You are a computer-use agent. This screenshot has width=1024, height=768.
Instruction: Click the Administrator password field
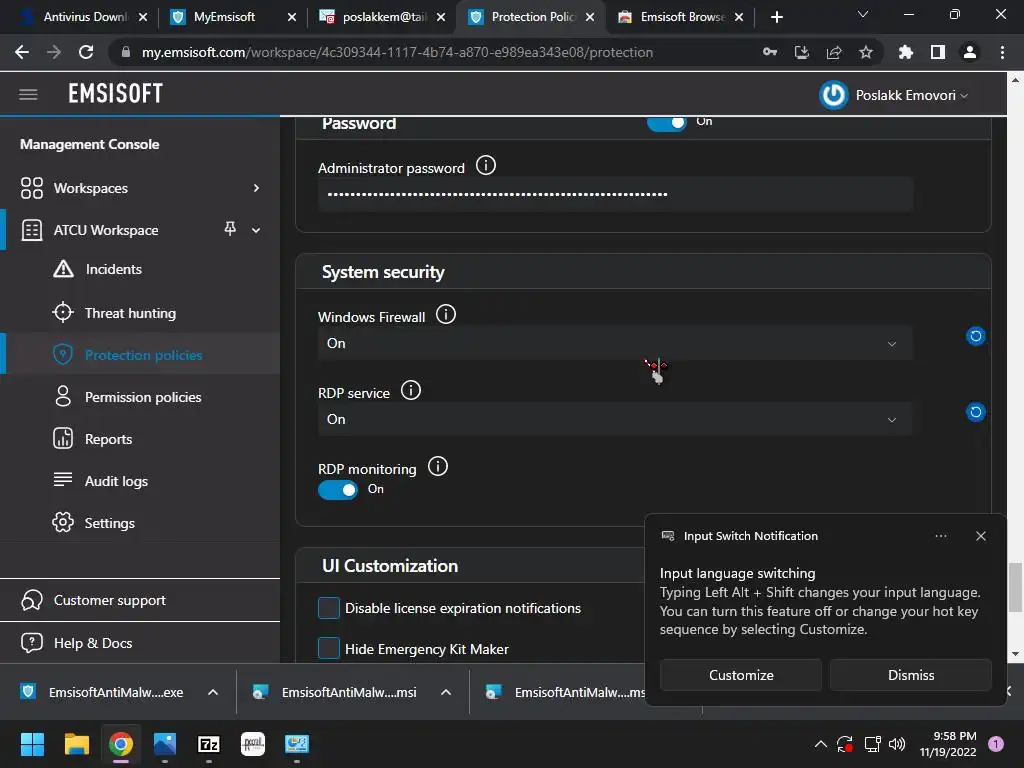click(x=615, y=195)
